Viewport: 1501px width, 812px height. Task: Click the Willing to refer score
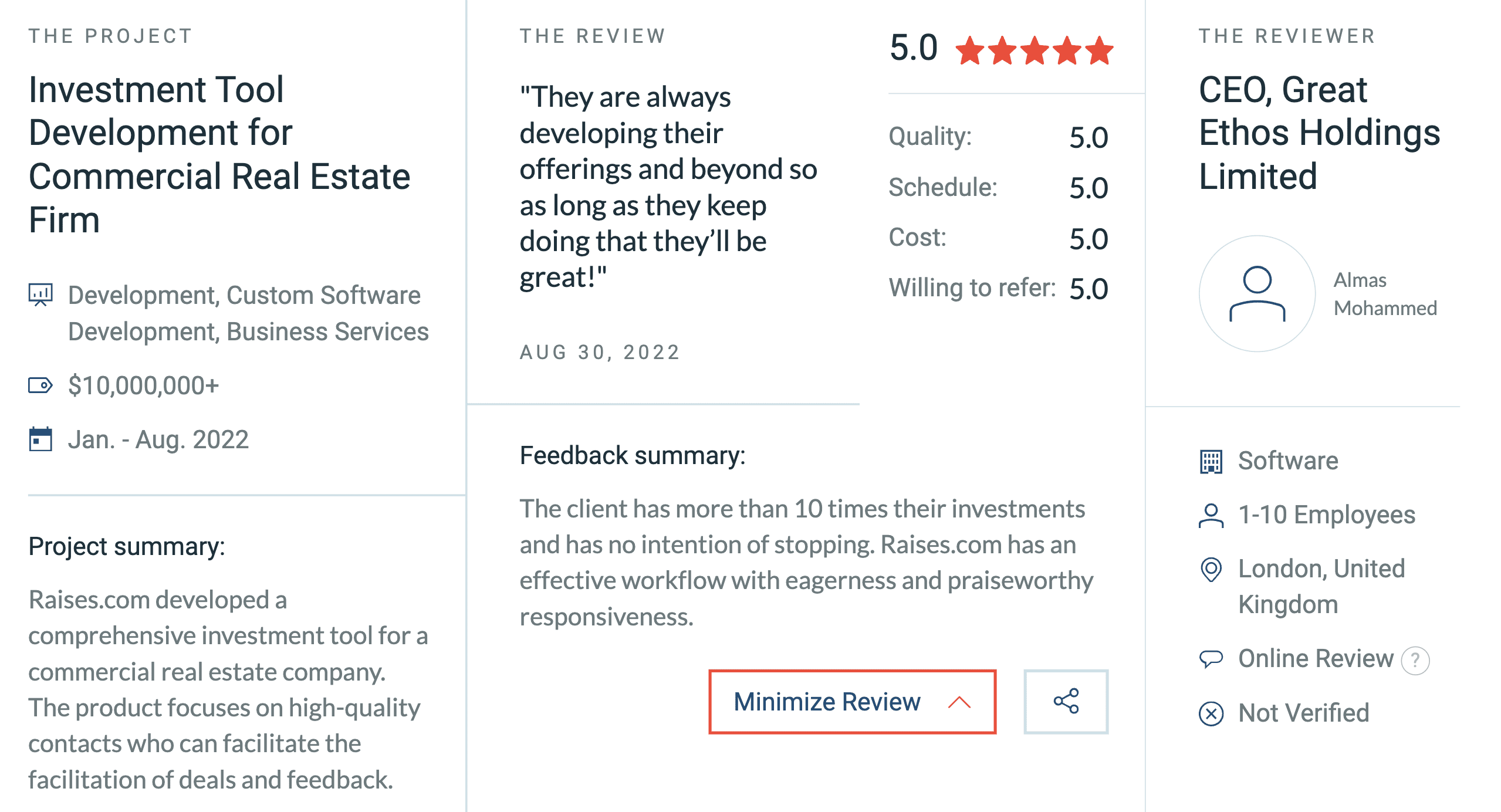coord(1088,289)
